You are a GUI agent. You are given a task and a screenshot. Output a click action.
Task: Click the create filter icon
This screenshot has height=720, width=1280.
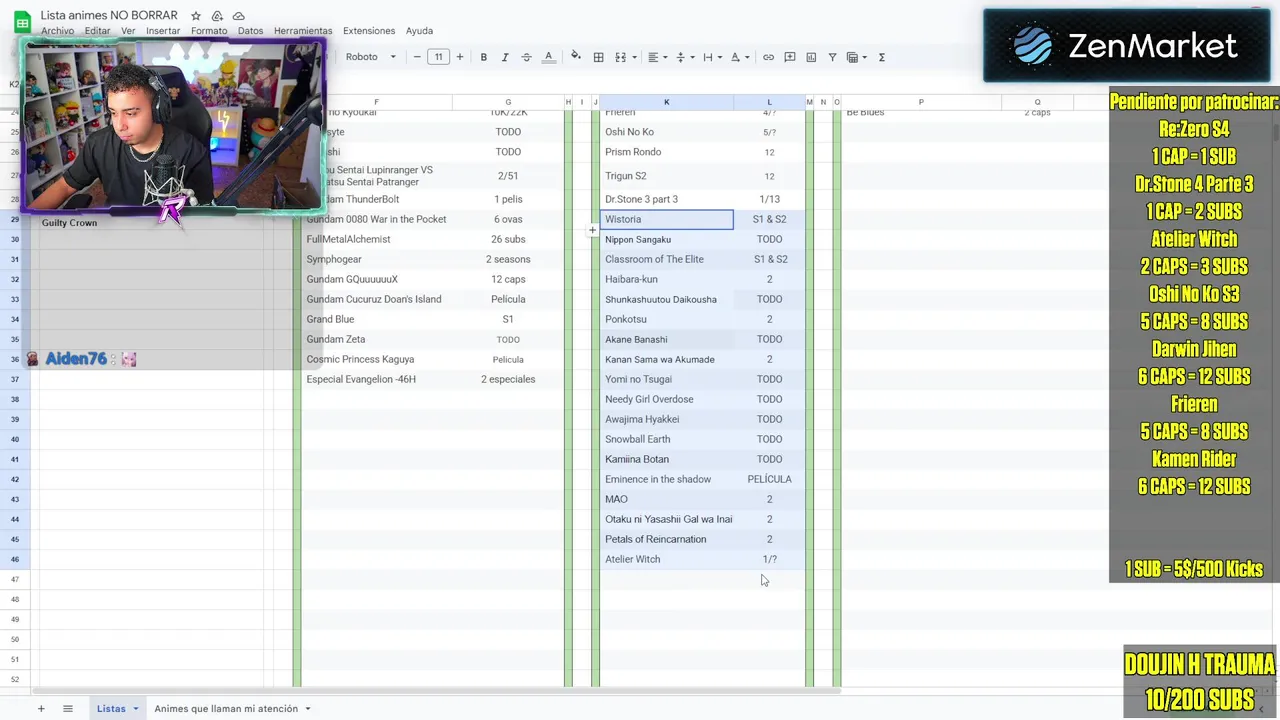(x=832, y=57)
